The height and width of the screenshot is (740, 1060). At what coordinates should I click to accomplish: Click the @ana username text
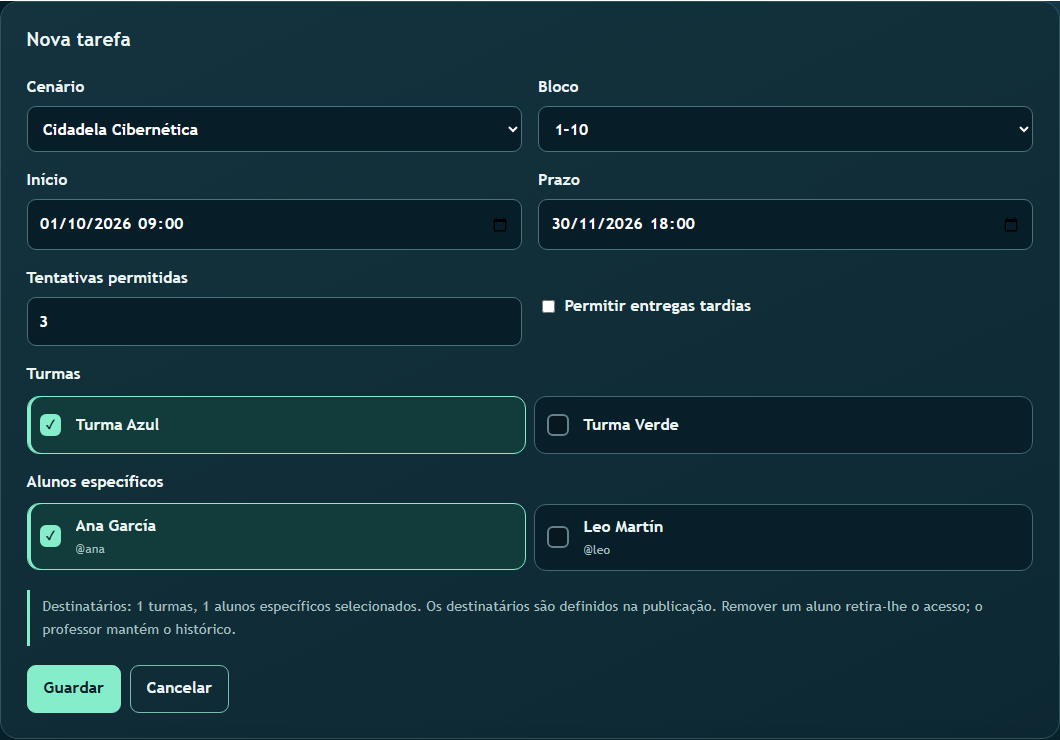point(90,549)
